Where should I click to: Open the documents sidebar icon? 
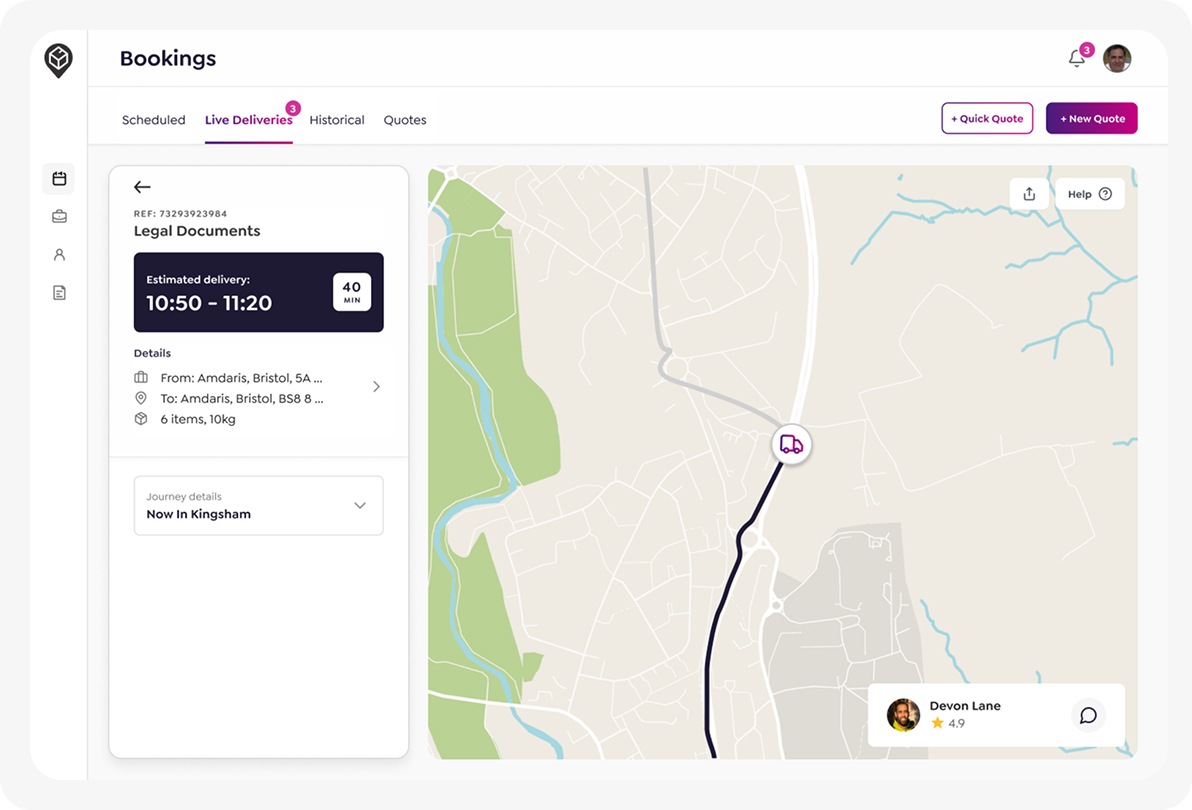point(59,293)
